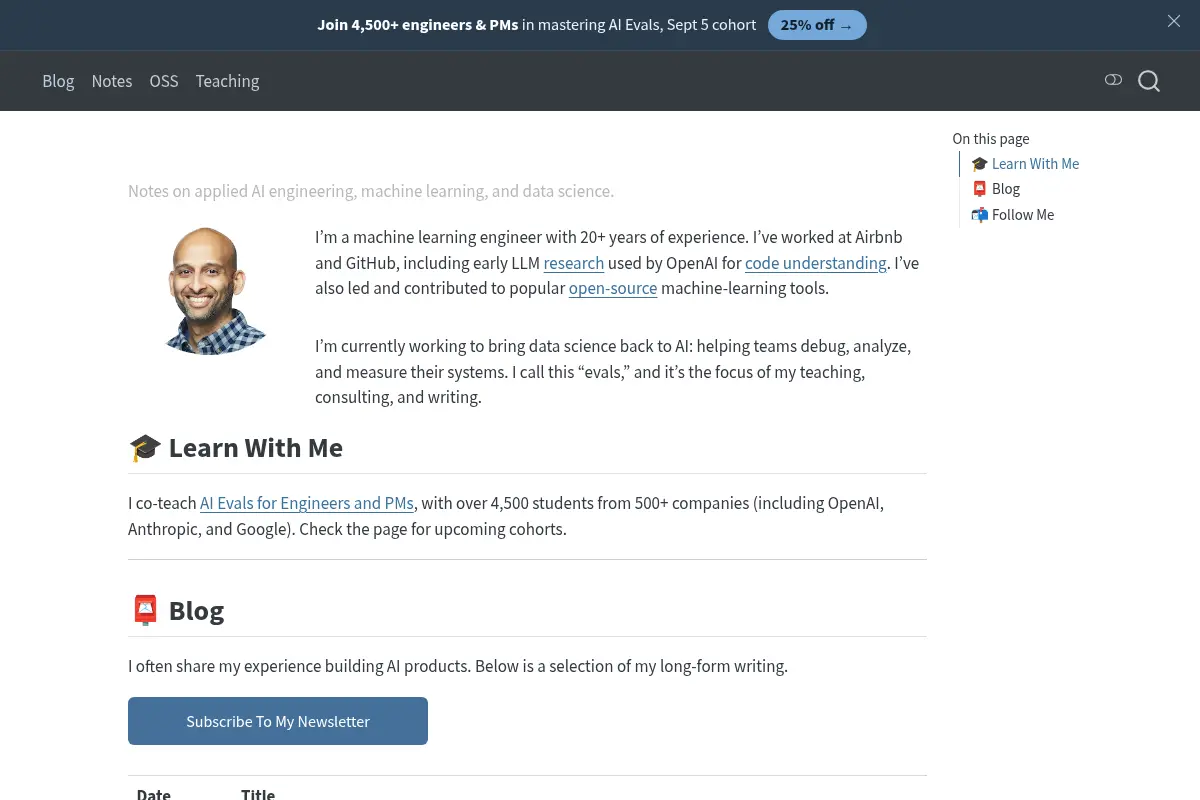This screenshot has width=1200, height=800.
Task: Dismiss the announcement banner with X
Action: coord(1174,21)
